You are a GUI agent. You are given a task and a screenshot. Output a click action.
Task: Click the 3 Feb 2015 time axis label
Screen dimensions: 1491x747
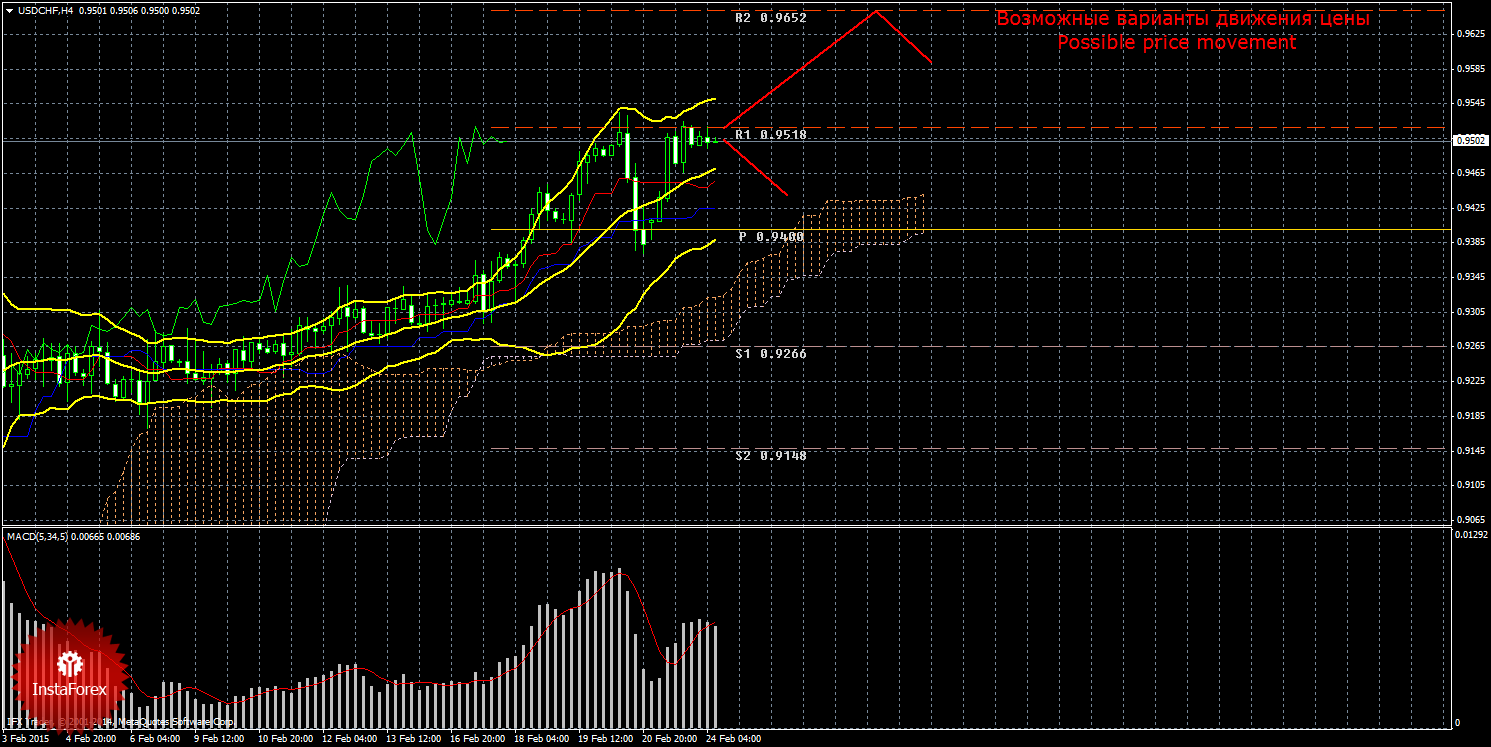(x=26, y=739)
